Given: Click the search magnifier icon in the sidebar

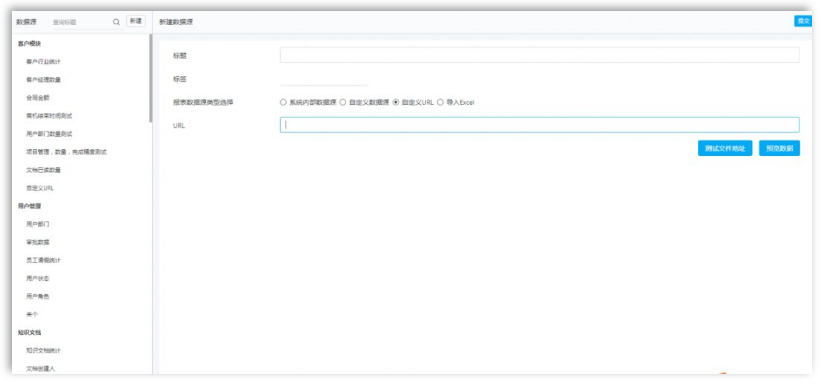Looking at the screenshot, I should pyautogui.click(x=116, y=22).
